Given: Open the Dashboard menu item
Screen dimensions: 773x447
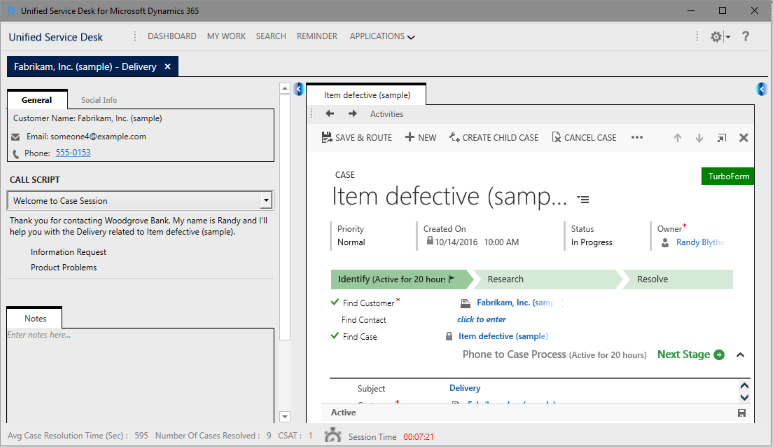Looking at the screenshot, I should pyautogui.click(x=172, y=36).
